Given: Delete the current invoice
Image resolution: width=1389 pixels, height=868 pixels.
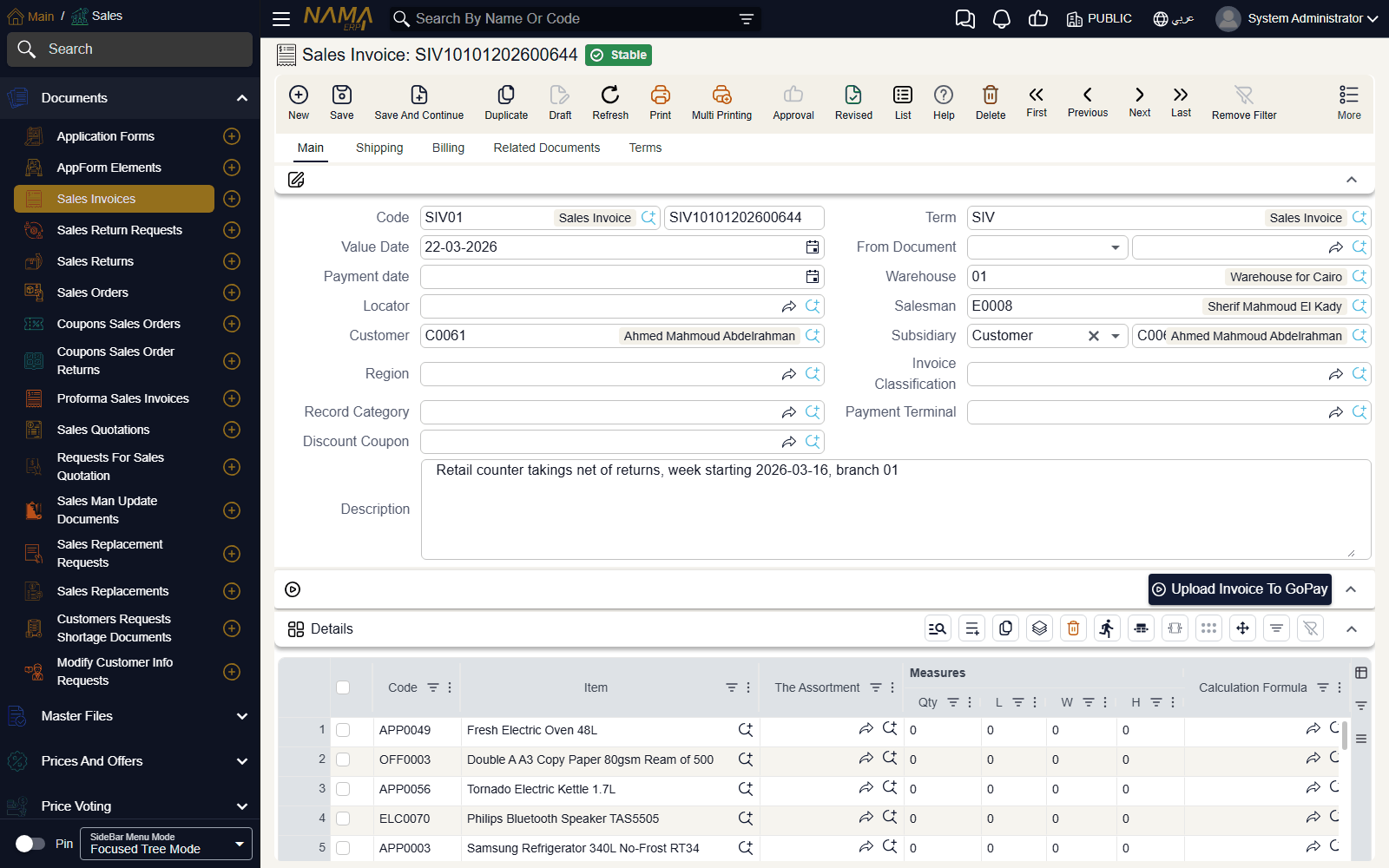Looking at the screenshot, I should click(991, 102).
